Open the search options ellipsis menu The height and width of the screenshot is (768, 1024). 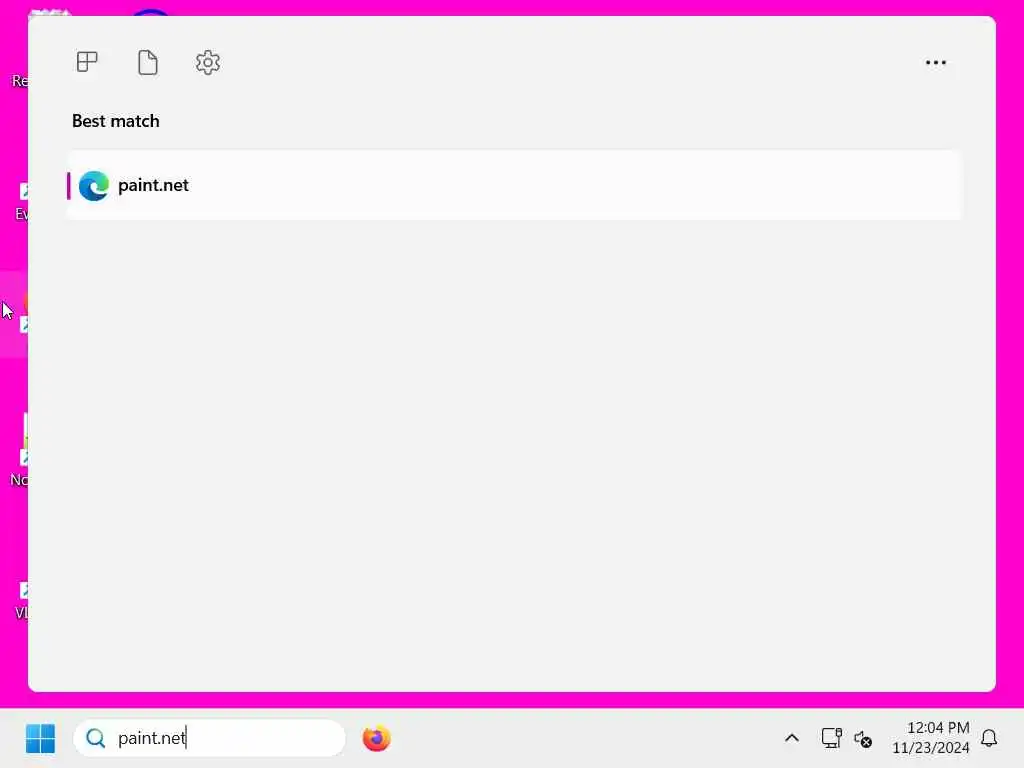pyautogui.click(x=936, y=63)
